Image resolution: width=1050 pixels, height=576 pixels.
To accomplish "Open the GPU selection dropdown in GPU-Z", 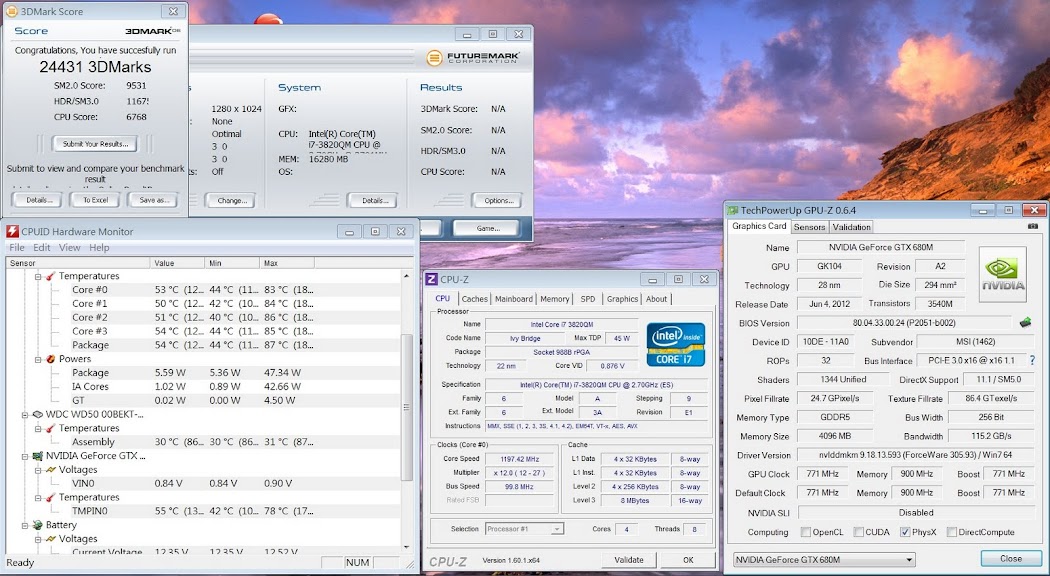I will (x=909, y=560).
